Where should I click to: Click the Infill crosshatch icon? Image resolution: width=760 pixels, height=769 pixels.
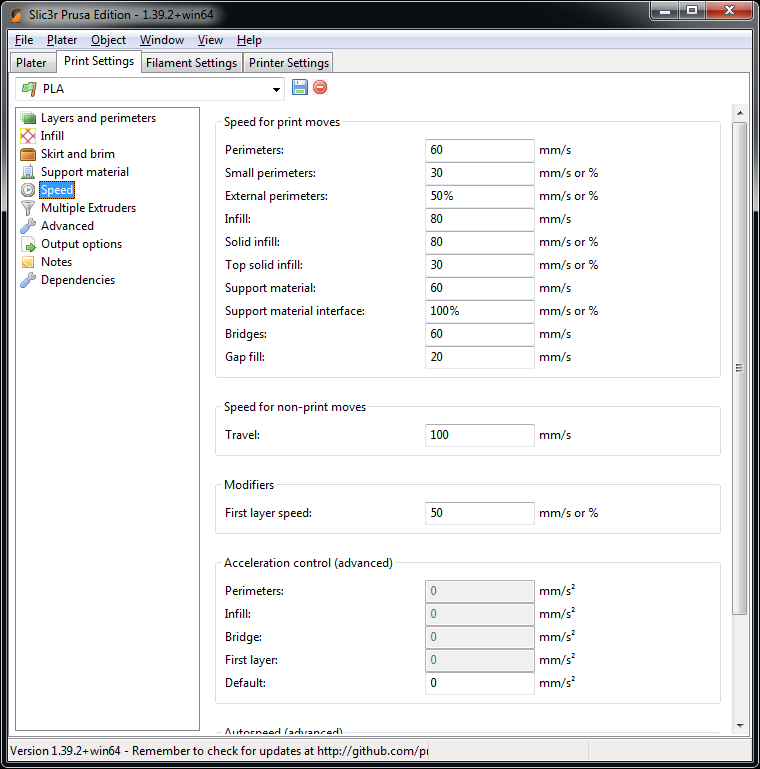coord(28,136)
